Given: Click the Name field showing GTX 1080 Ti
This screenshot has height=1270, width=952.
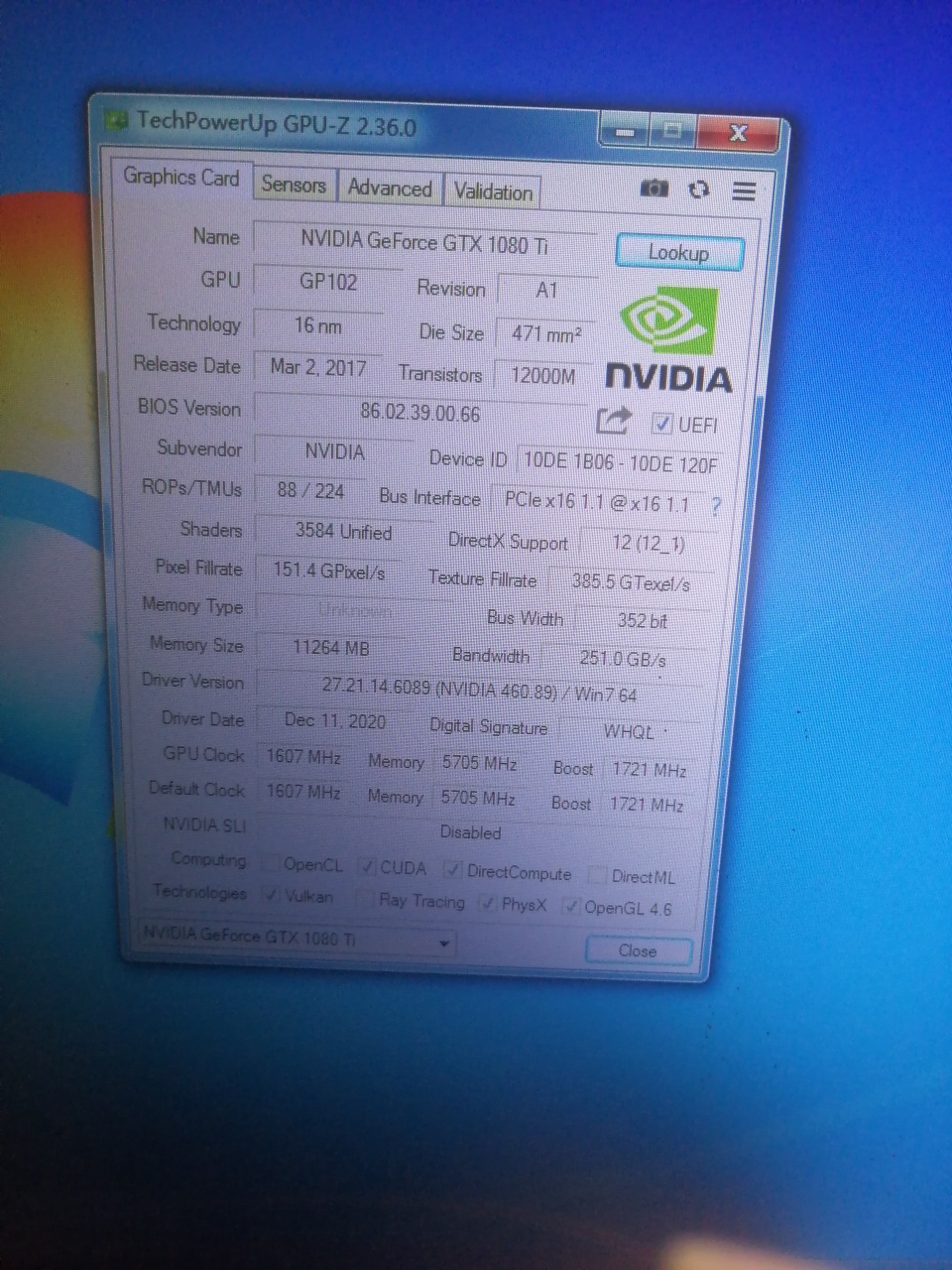Looking at the screenshot, I should click(x=424, y=242).
